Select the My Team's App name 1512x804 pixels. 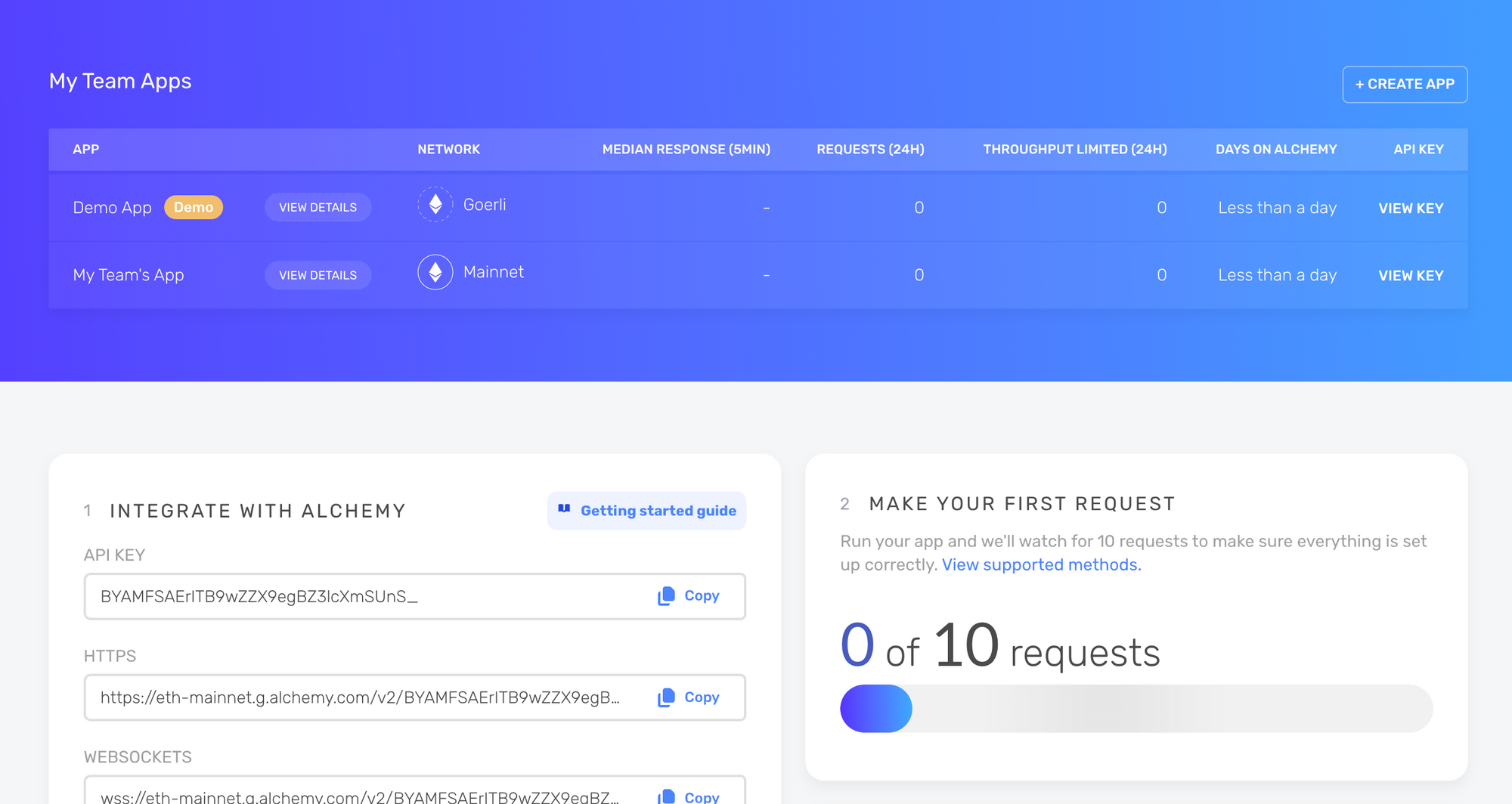click(x=129, y=275)
